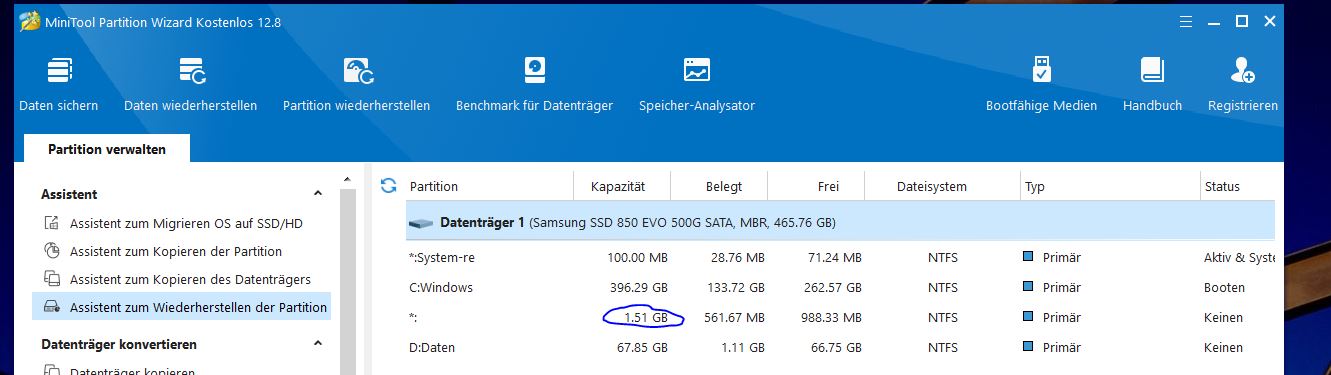Image resolution: width=1331 pixels, height=375 pixels.
Task: Switch to the Partition verwalten tab
Action: (107, 149)
